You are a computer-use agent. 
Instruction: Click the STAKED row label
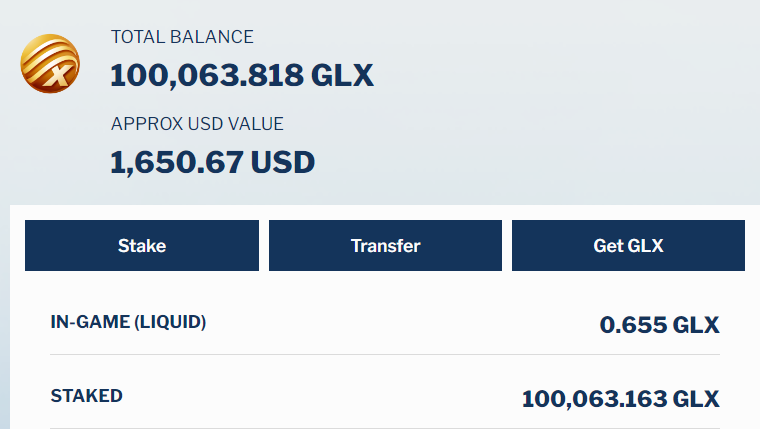86,396
